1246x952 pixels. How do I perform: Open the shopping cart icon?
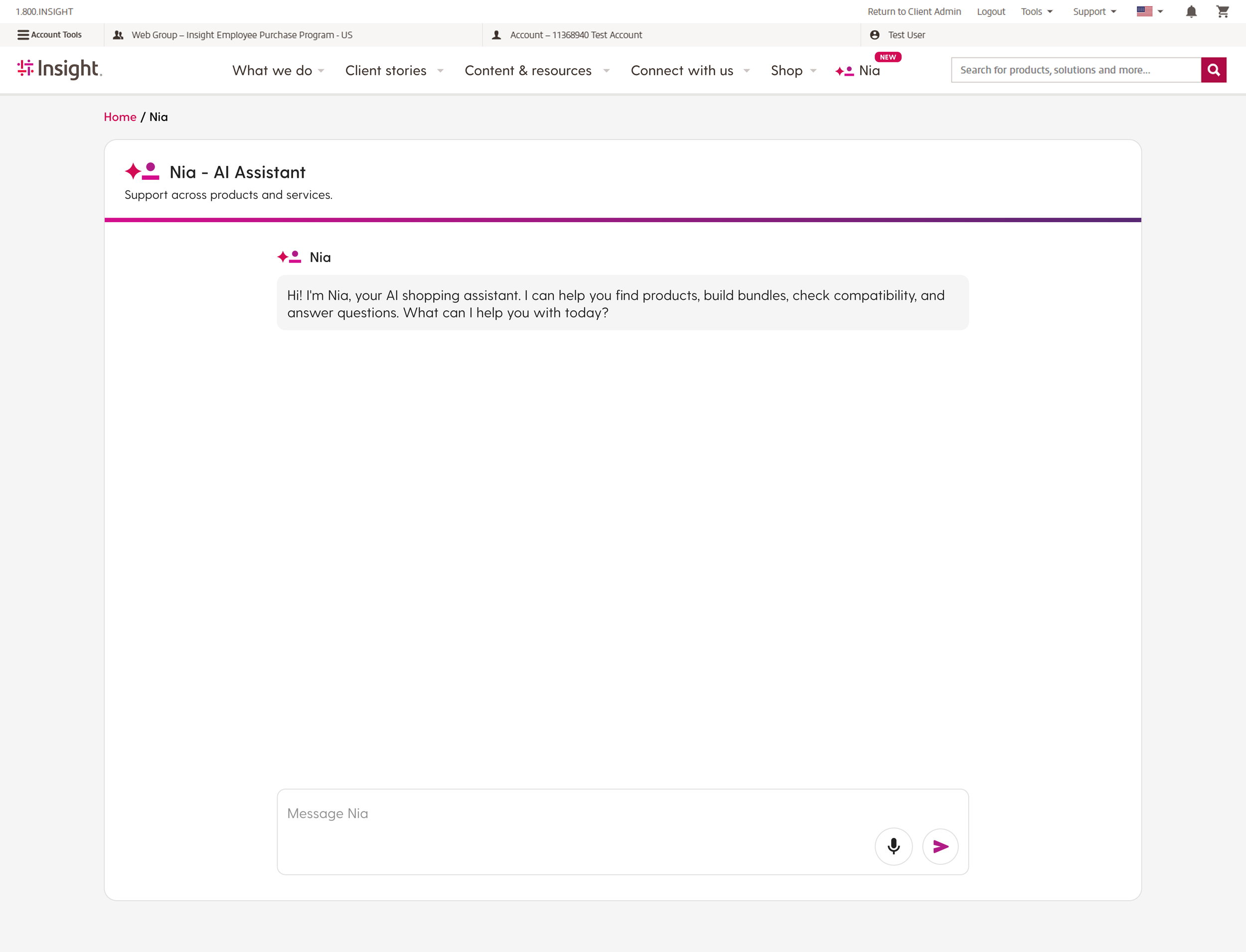pyautogui.click(x=1222, y=11)
